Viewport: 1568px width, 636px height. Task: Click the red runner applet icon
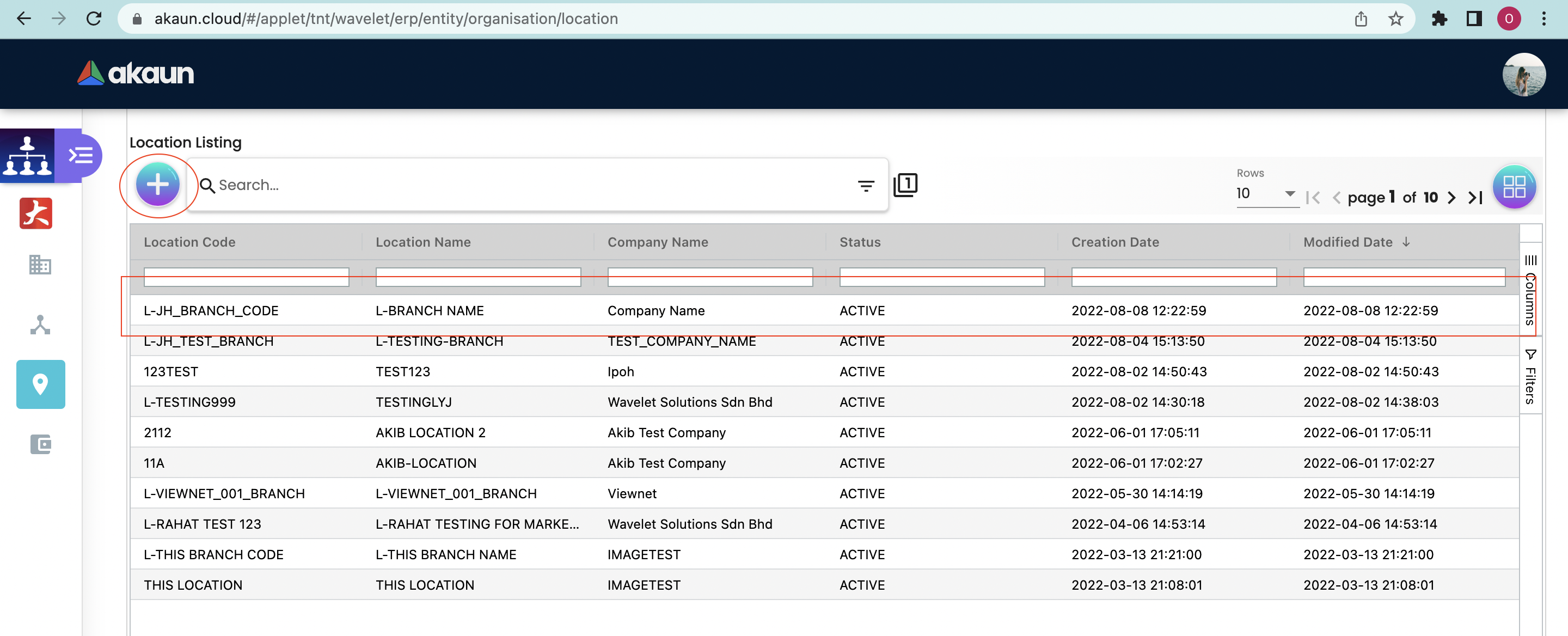(36, 213)
